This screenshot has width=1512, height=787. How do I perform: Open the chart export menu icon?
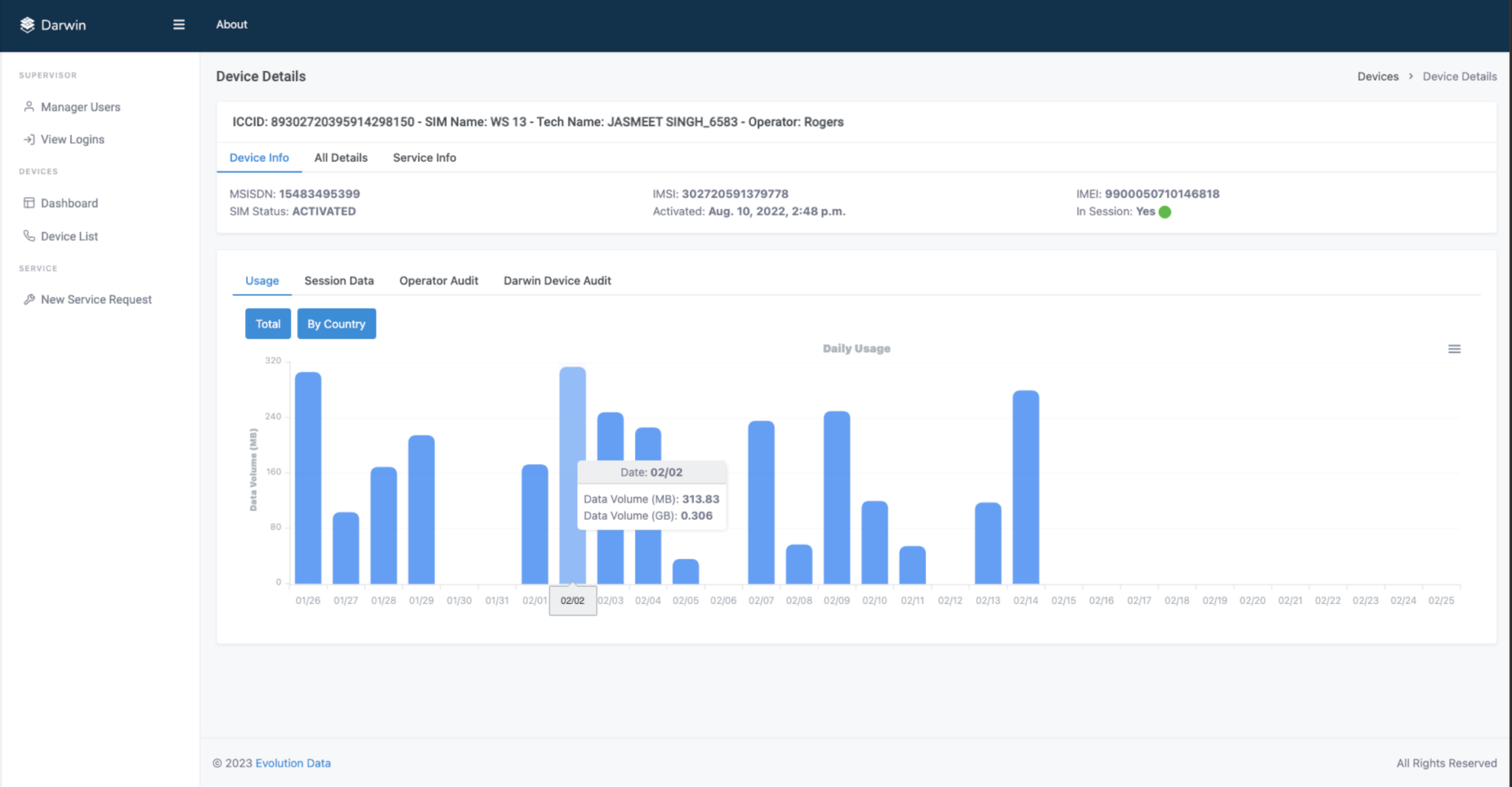(x=1454, y=349)
